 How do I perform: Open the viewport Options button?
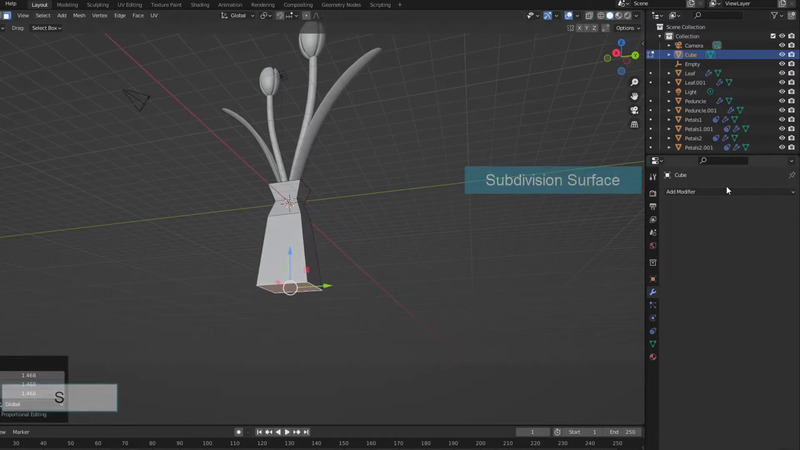[x=627, y=28]
